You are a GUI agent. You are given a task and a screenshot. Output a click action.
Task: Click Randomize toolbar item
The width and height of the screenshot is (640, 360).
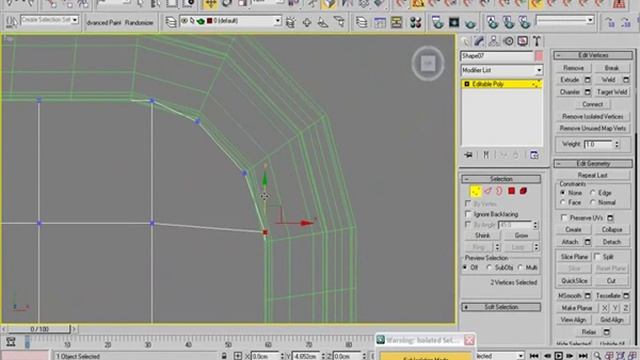click(x=139, y=22)
